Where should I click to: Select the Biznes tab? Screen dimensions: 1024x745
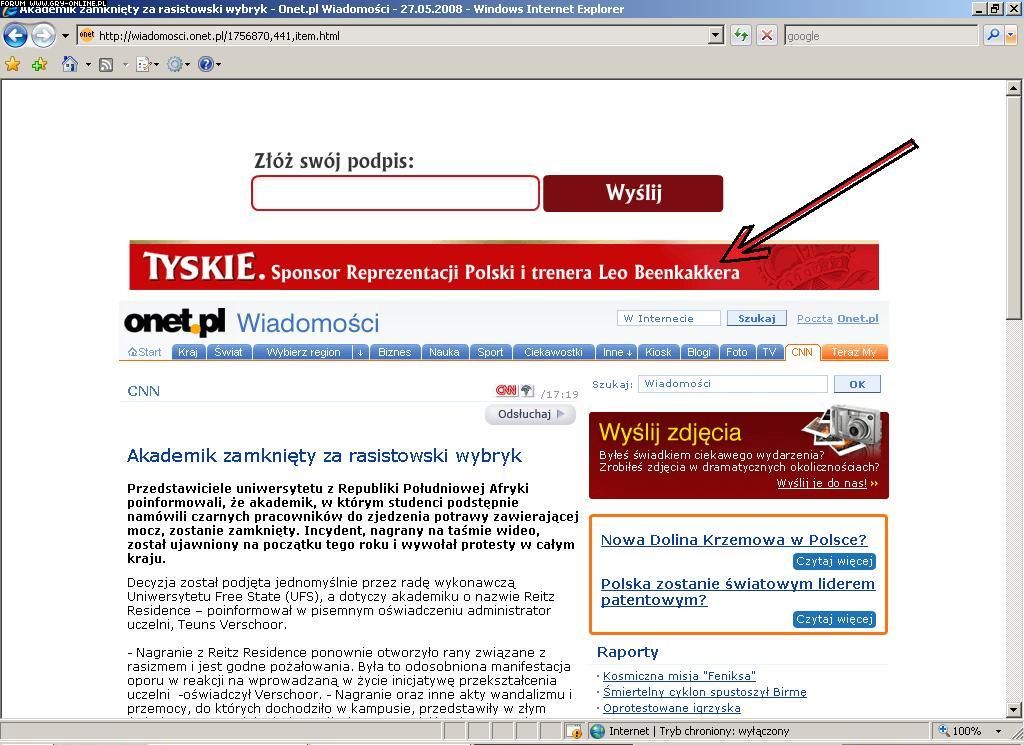click(395, 352)
